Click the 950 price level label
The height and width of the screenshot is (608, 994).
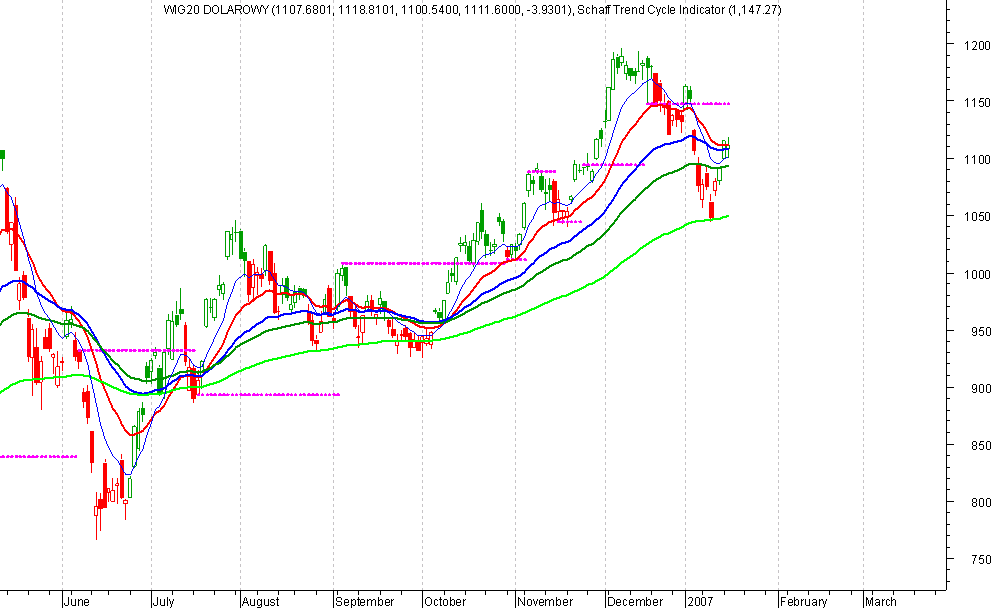click(980, 331)
